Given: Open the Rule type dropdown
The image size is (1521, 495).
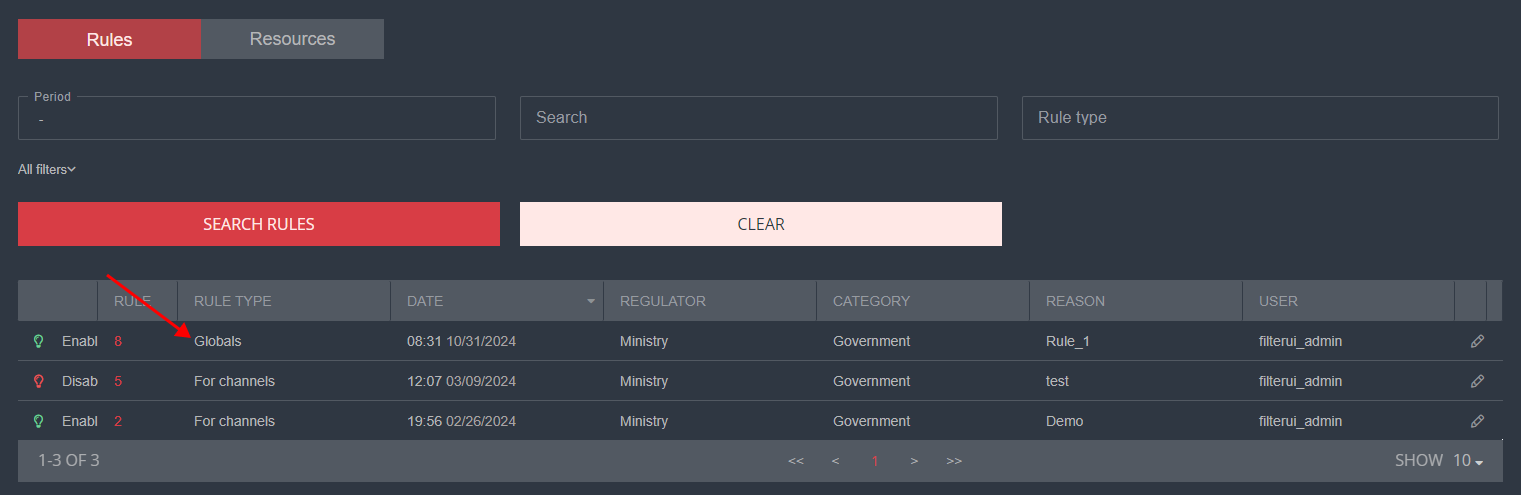Looking at the screenshot, I should (1259, 118).
